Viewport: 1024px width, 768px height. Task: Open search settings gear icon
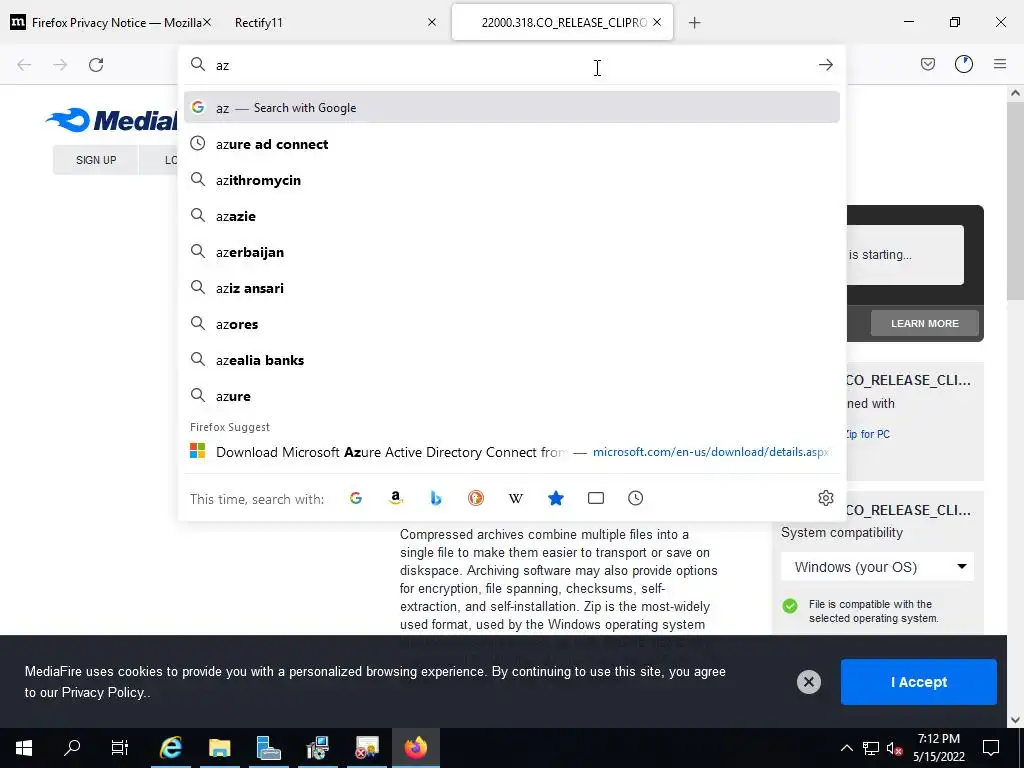click(x=825, y=498)
